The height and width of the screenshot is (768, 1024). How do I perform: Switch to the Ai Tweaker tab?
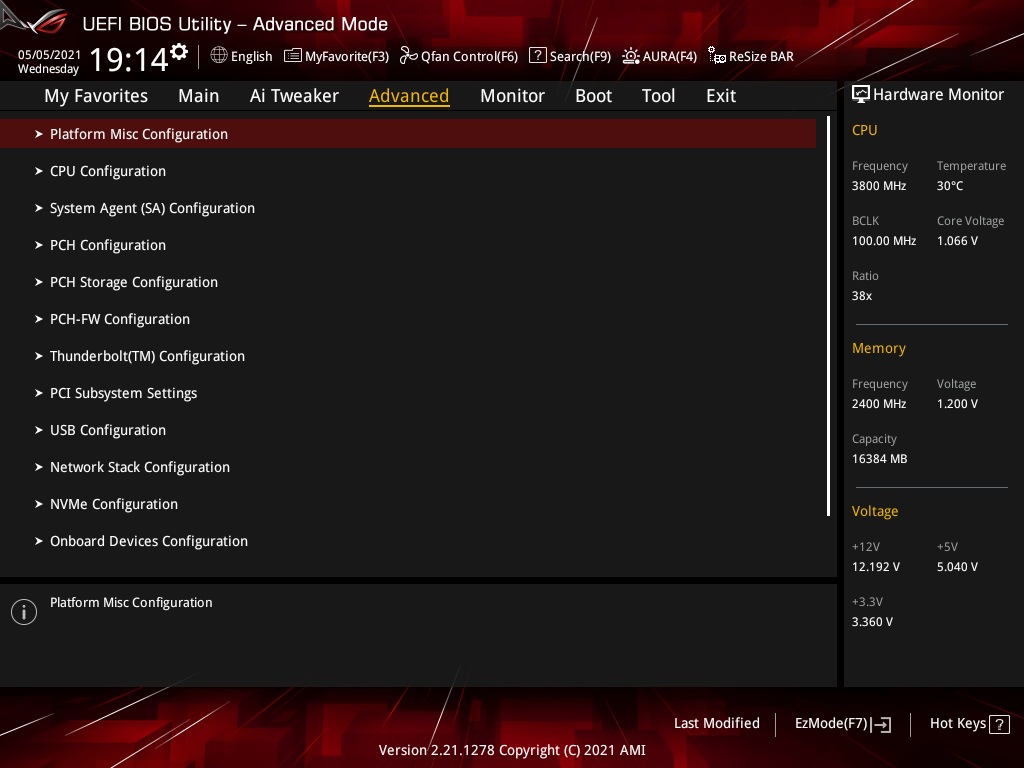click(294, 96)
